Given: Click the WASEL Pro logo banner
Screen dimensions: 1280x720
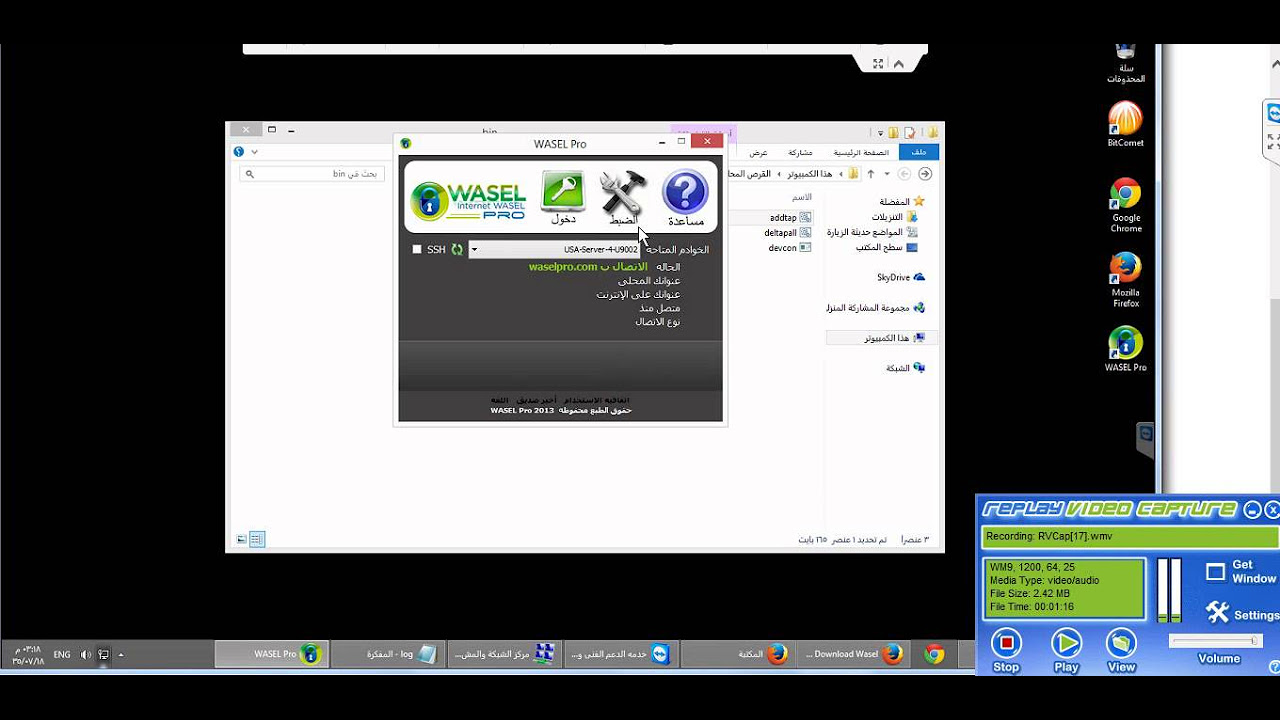Looking at the screenshot, I should [x=469, y=200].
